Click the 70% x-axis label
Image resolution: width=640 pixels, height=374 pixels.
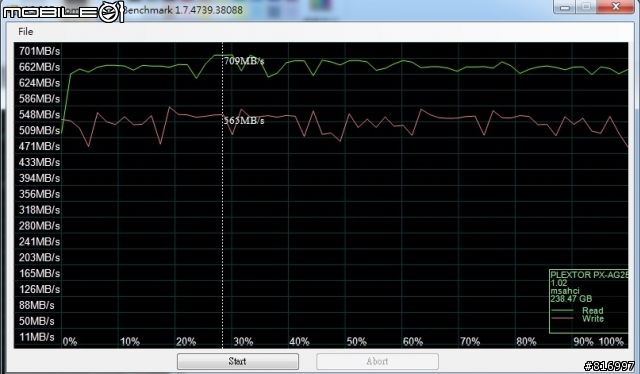tap(470, 342)
